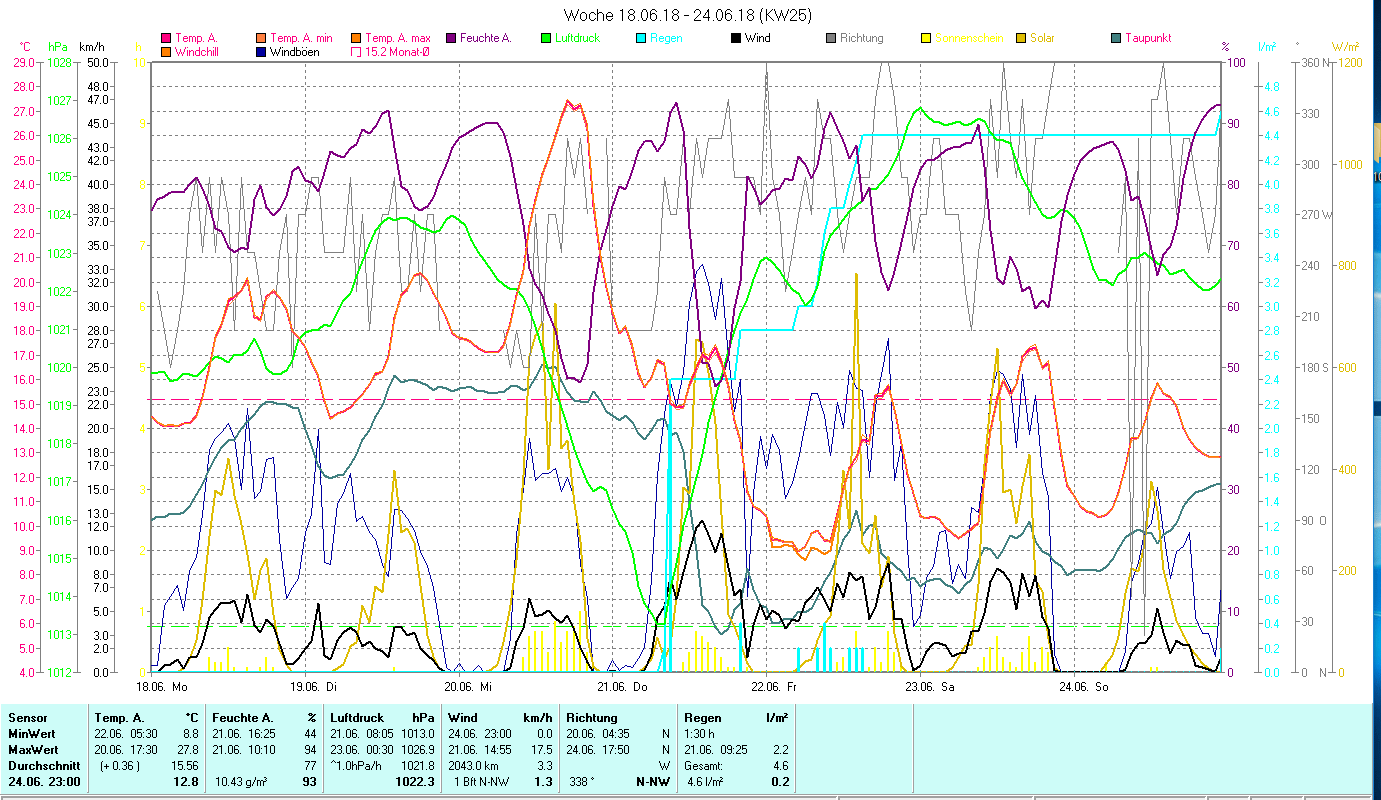
Task: Click the black Wind legend swatch
Action: 736,38
